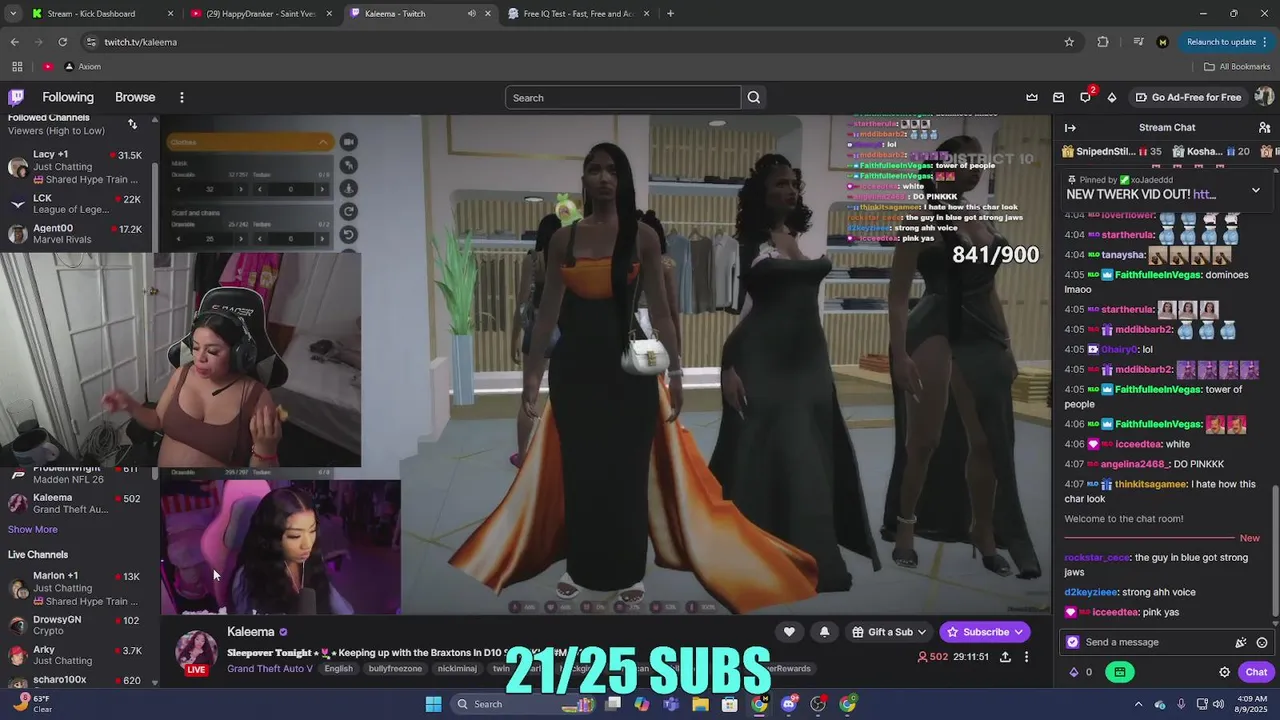1280x720 pixels.
Task: Open Marlon +1 live channel
Action: tap(76, 588)
